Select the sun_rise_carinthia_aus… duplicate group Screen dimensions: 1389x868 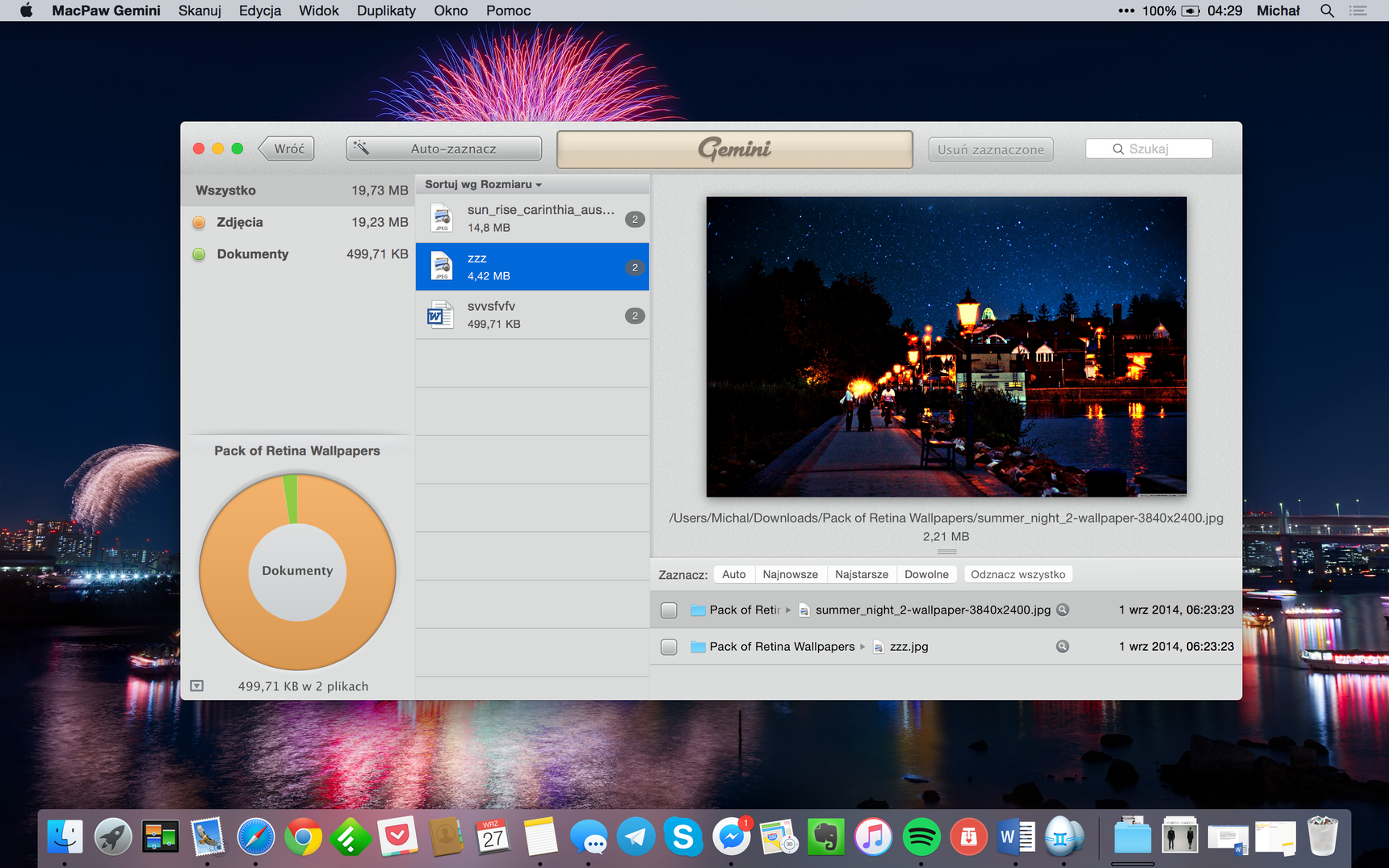532,218
